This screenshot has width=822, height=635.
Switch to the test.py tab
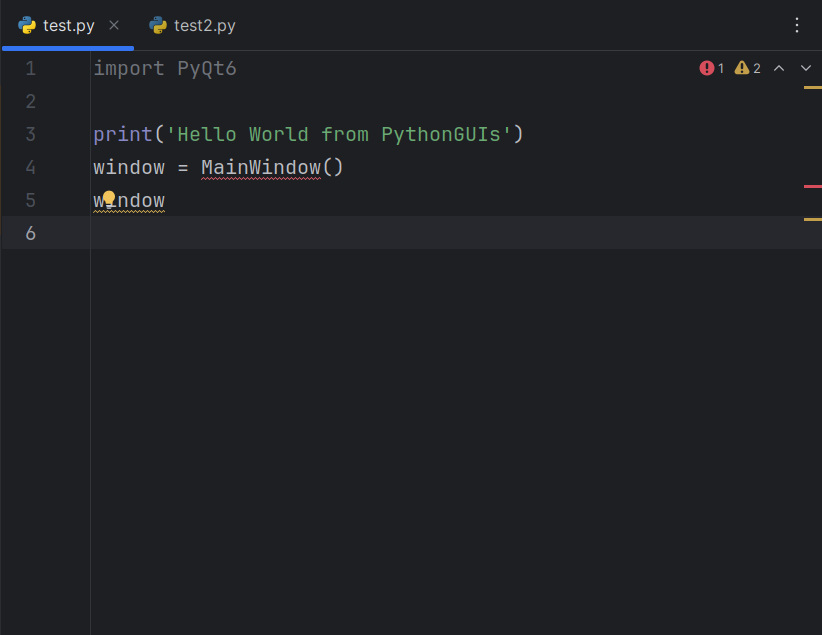click(68, 25)
